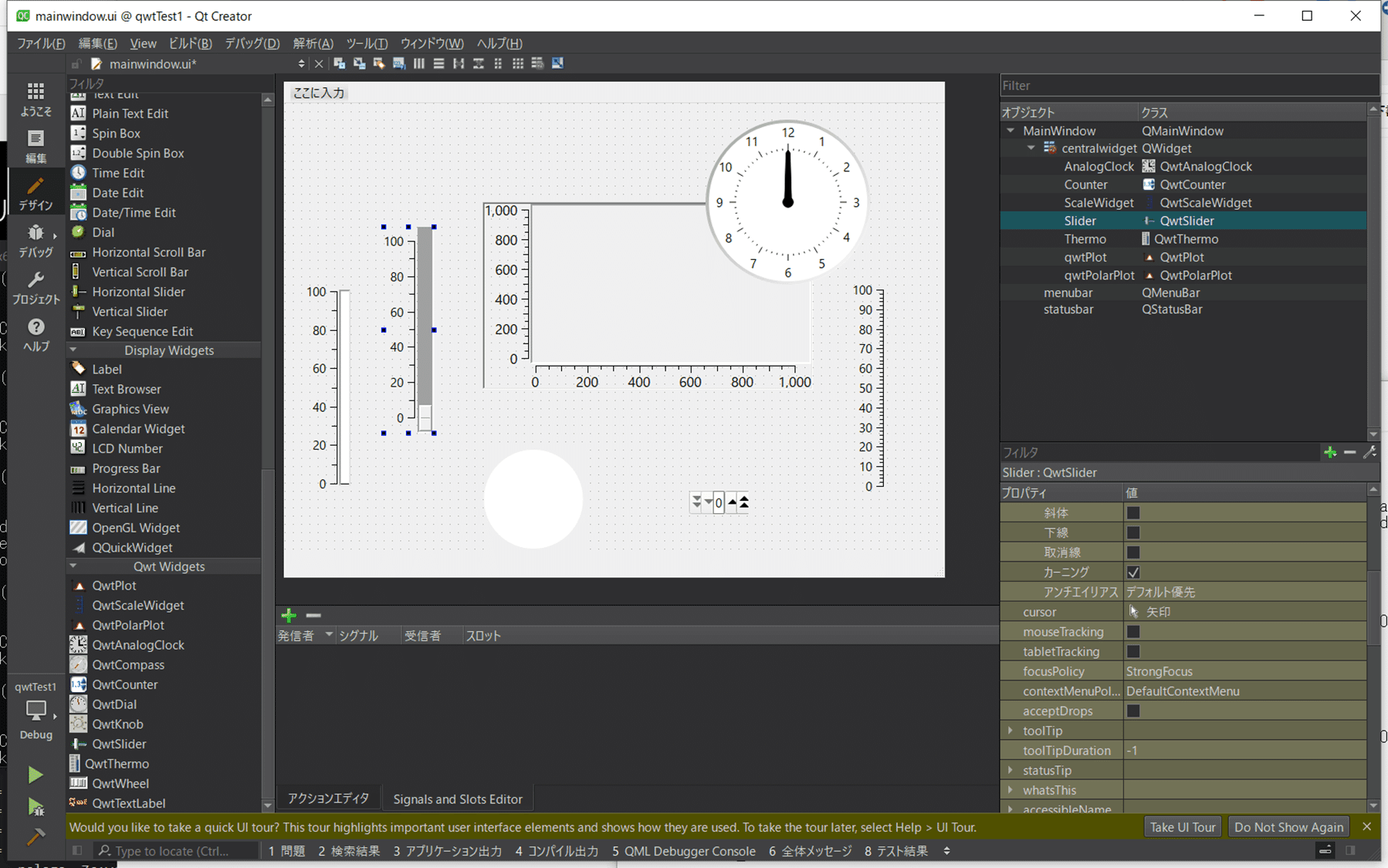Viewport: 1388px width, 868px height.
Task: Lay out horizontally in a splitter
Action: [459, 63]
